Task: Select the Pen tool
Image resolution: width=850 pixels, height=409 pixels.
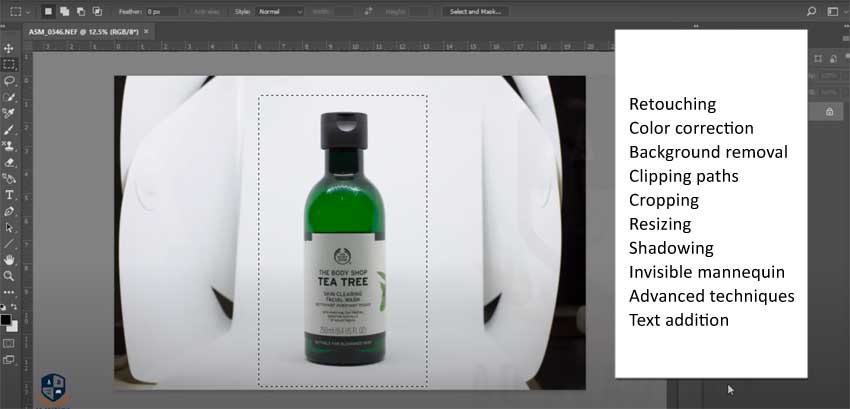Action: point(9,211)
